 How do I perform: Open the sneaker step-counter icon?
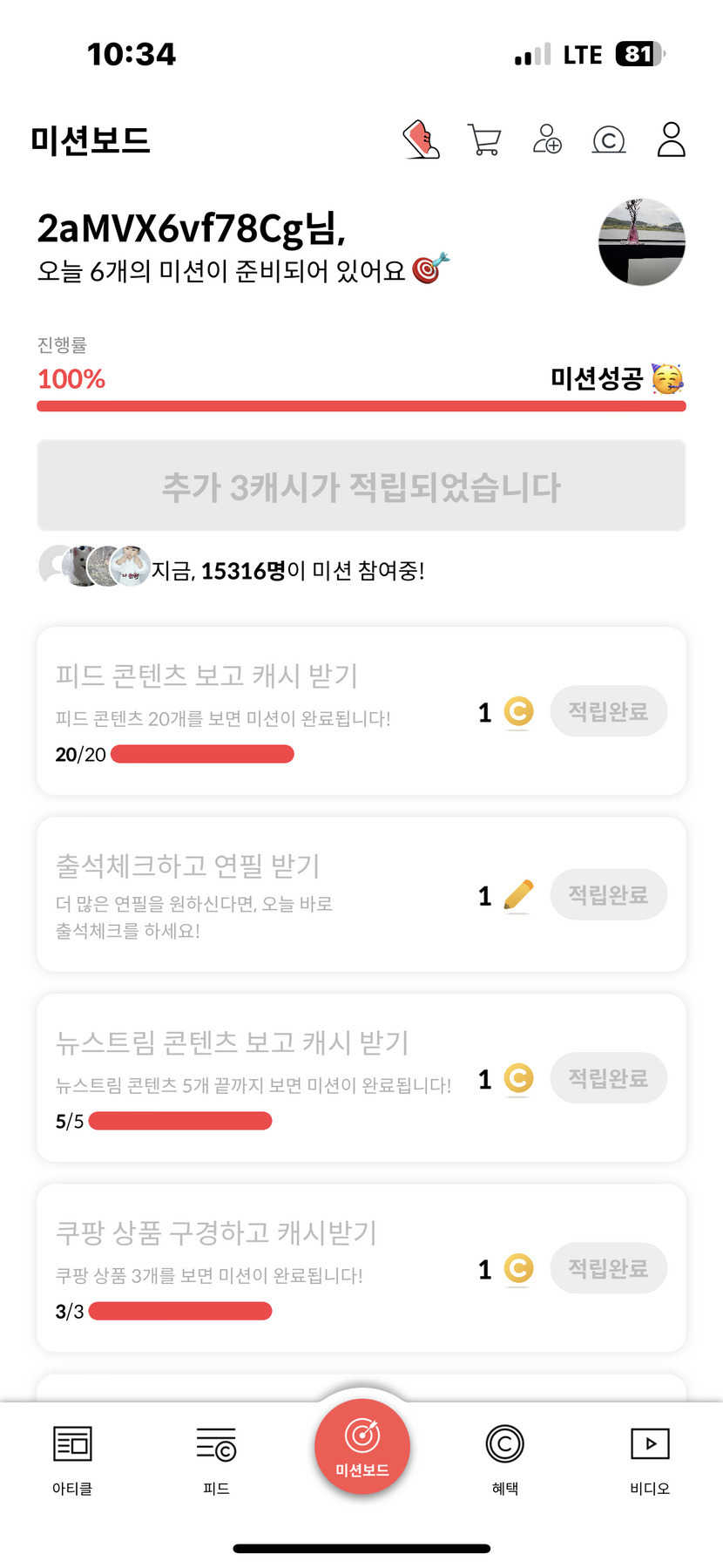tap(422, 139)
